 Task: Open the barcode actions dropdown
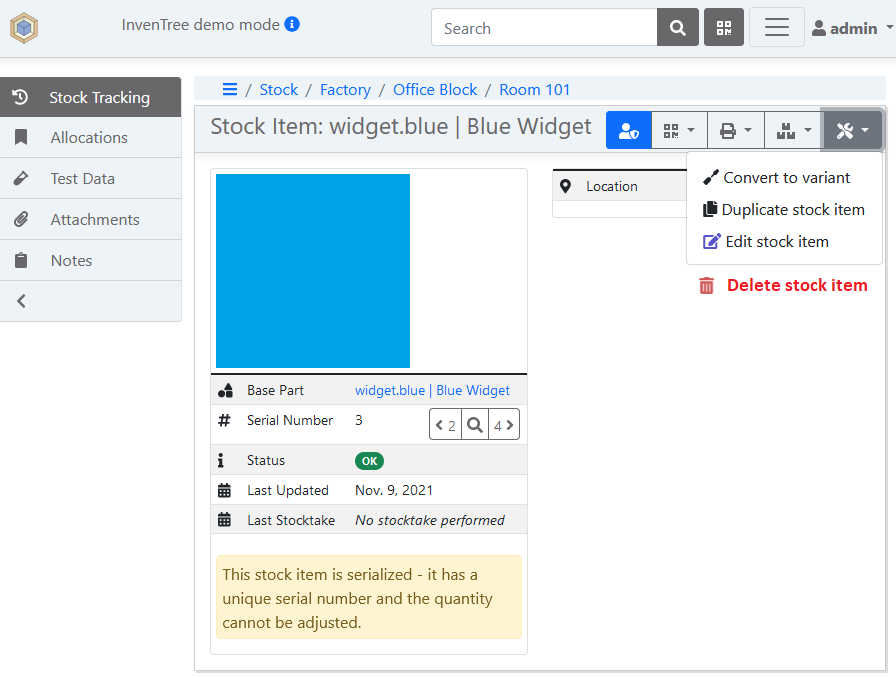(x=679, y=130)
